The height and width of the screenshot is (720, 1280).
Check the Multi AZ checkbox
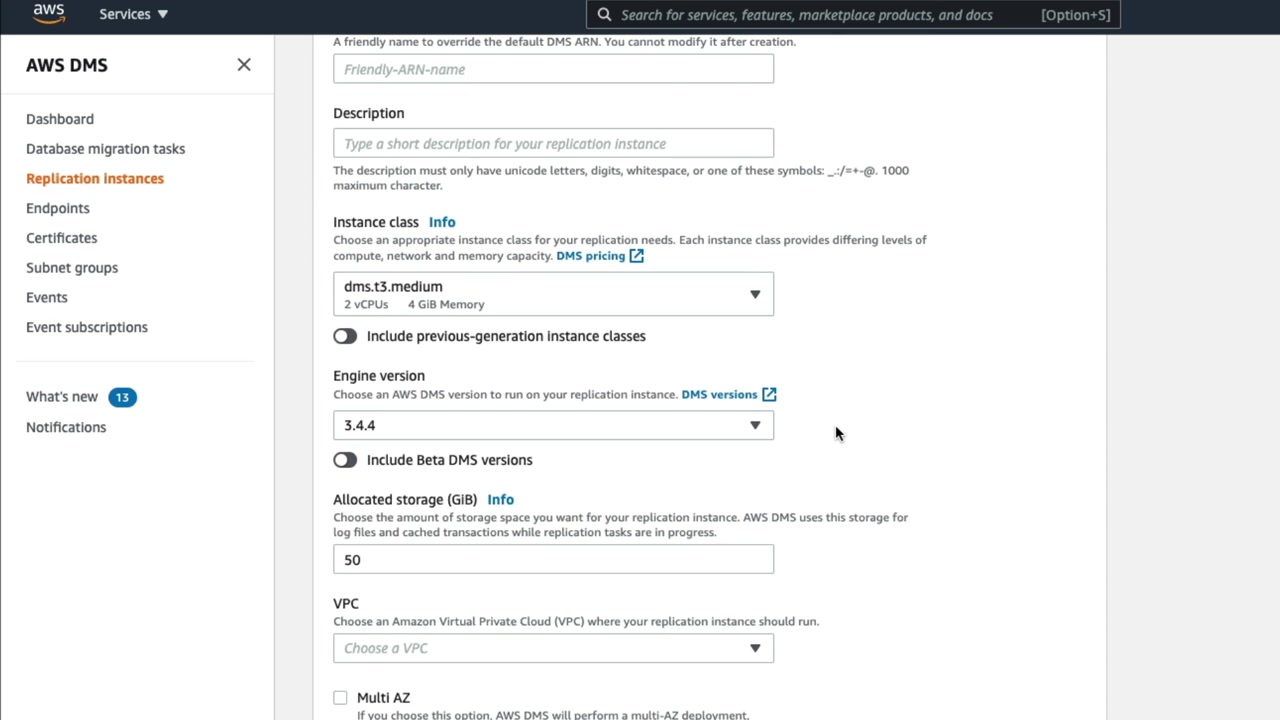(341, 698)
